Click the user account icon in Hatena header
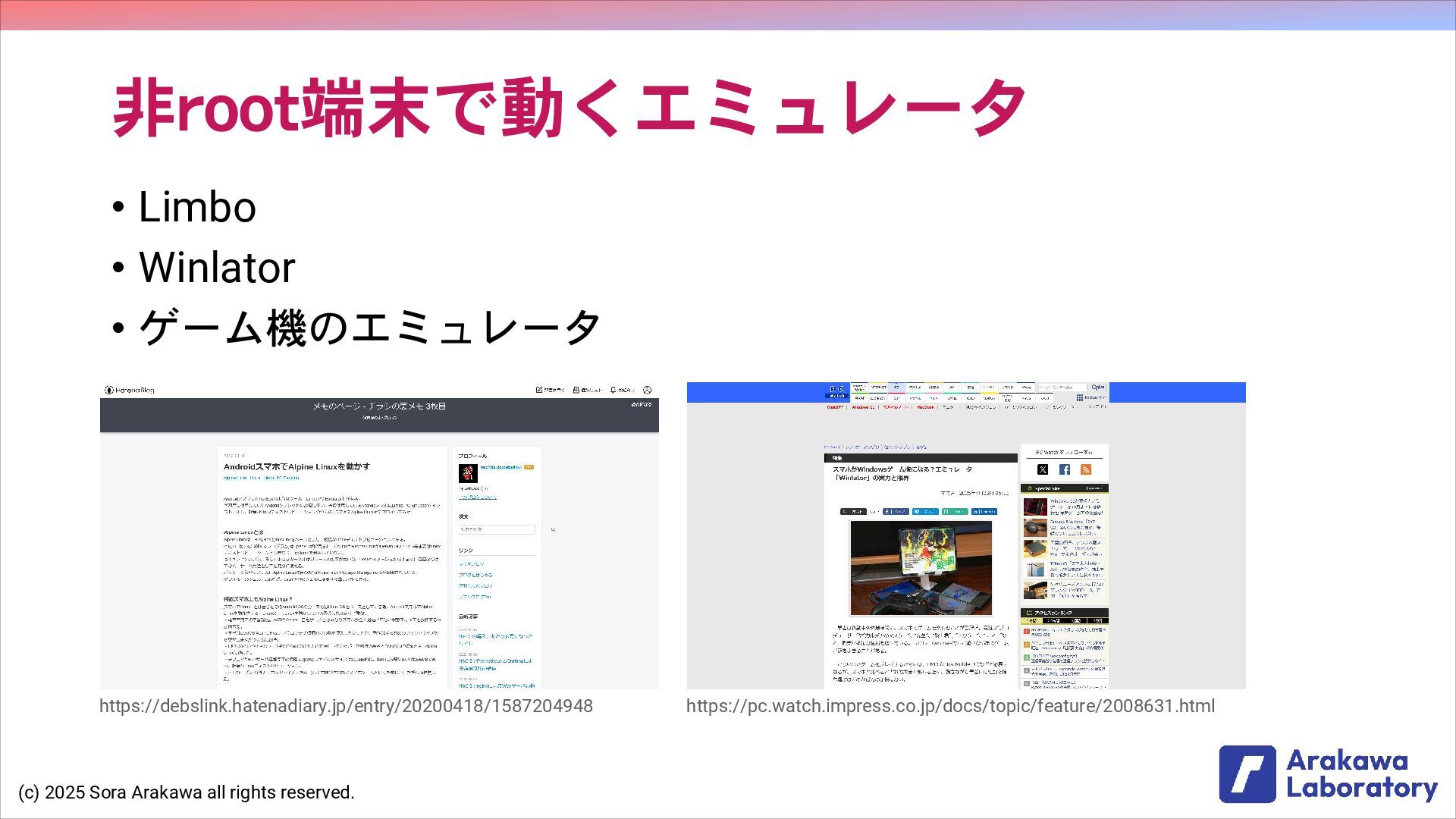 pyautogui.click(x=647, y=390)
